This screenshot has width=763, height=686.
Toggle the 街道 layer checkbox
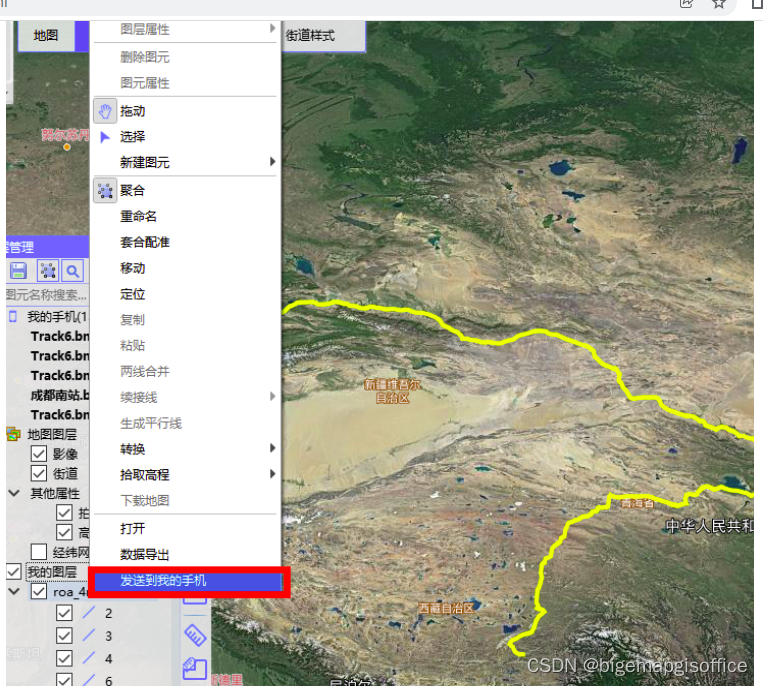pyautogui.click(x=39, y=473)
